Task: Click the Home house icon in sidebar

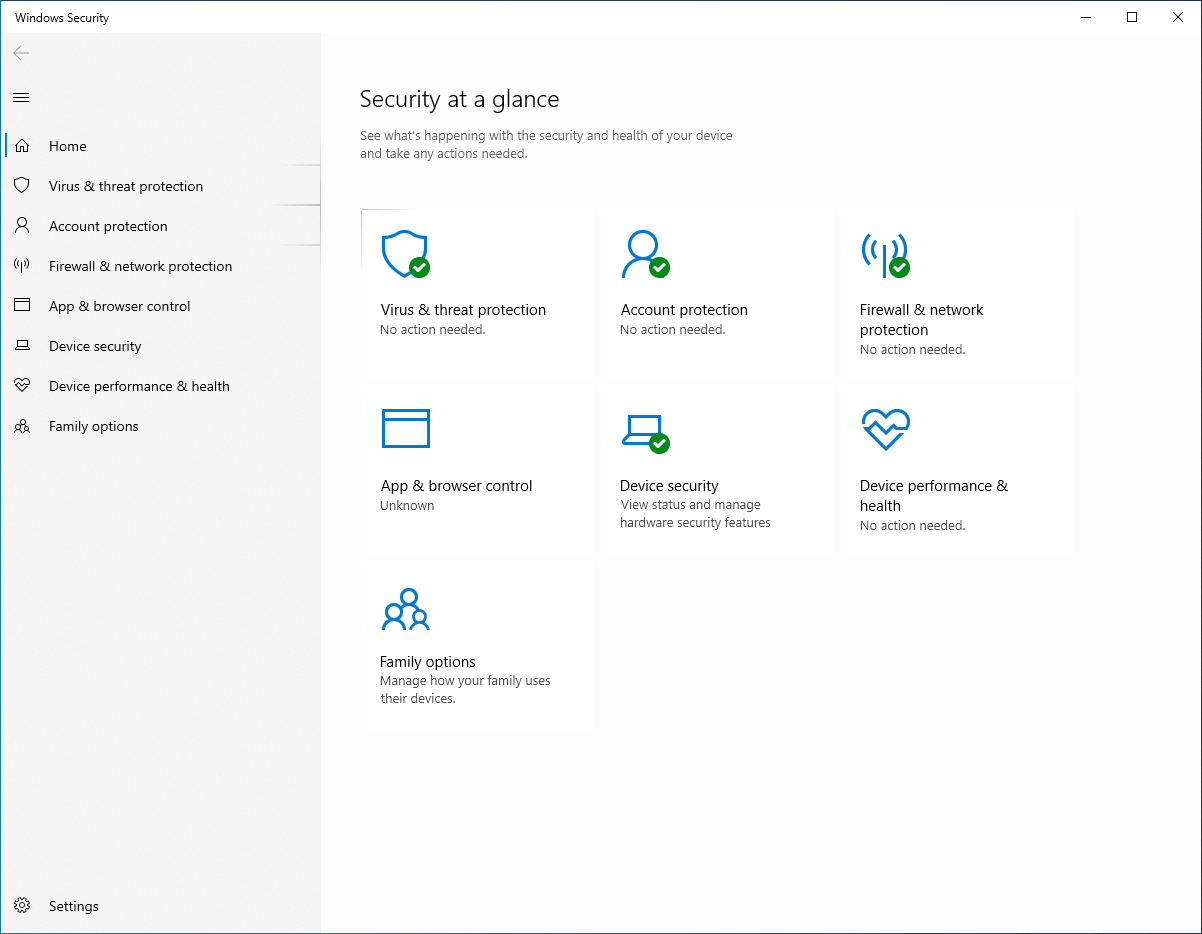Action: tap(22, 146)
